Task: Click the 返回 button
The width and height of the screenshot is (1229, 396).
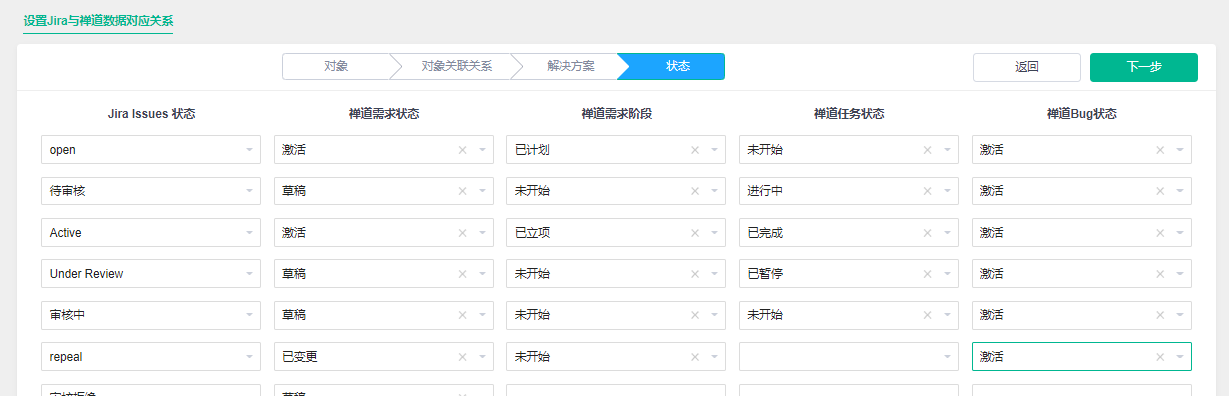Action: pos(1027,67)
